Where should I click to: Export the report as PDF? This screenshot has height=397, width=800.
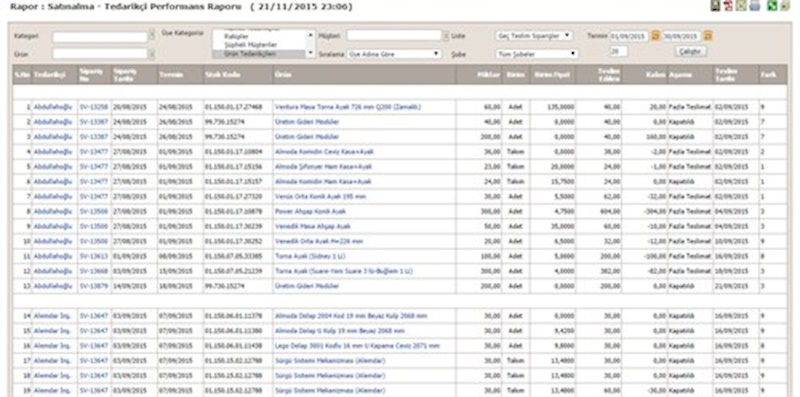729,6
